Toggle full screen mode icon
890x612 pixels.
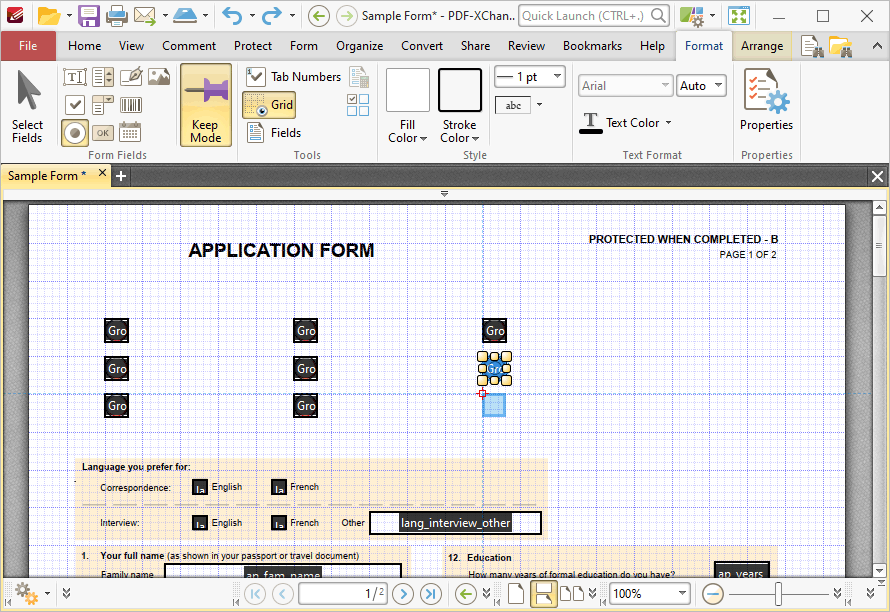(739, 16)
